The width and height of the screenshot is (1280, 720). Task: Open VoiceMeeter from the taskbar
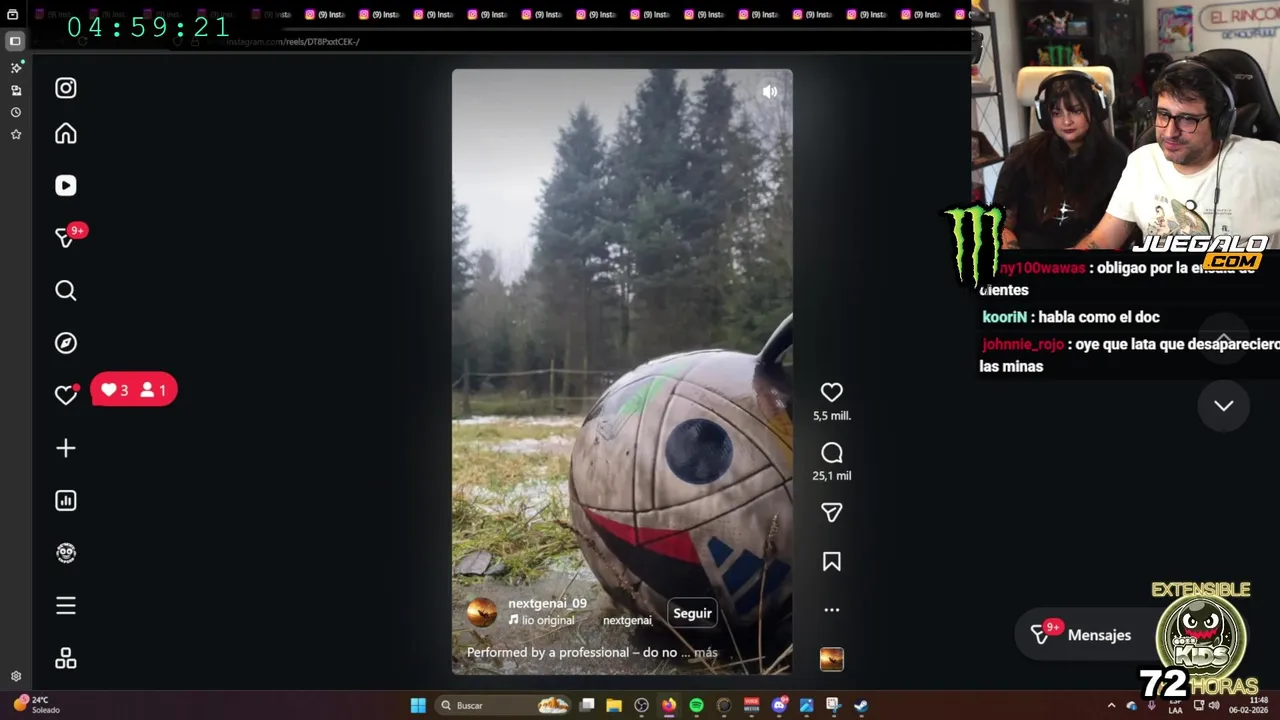(752, 705)
